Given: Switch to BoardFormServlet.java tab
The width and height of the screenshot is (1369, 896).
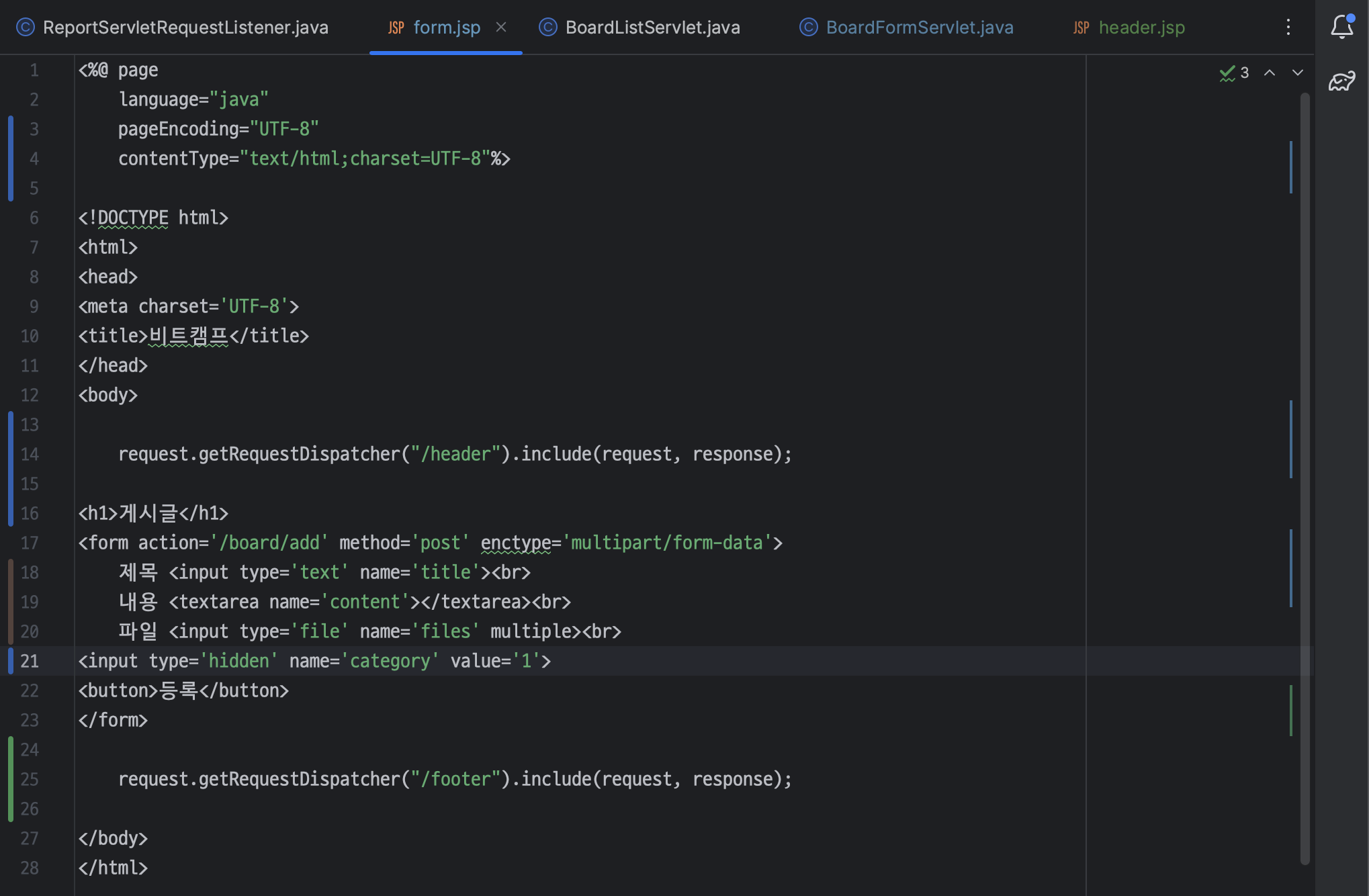Looking at the screenshot, I should pyautogui.click(x=919, y=28).
